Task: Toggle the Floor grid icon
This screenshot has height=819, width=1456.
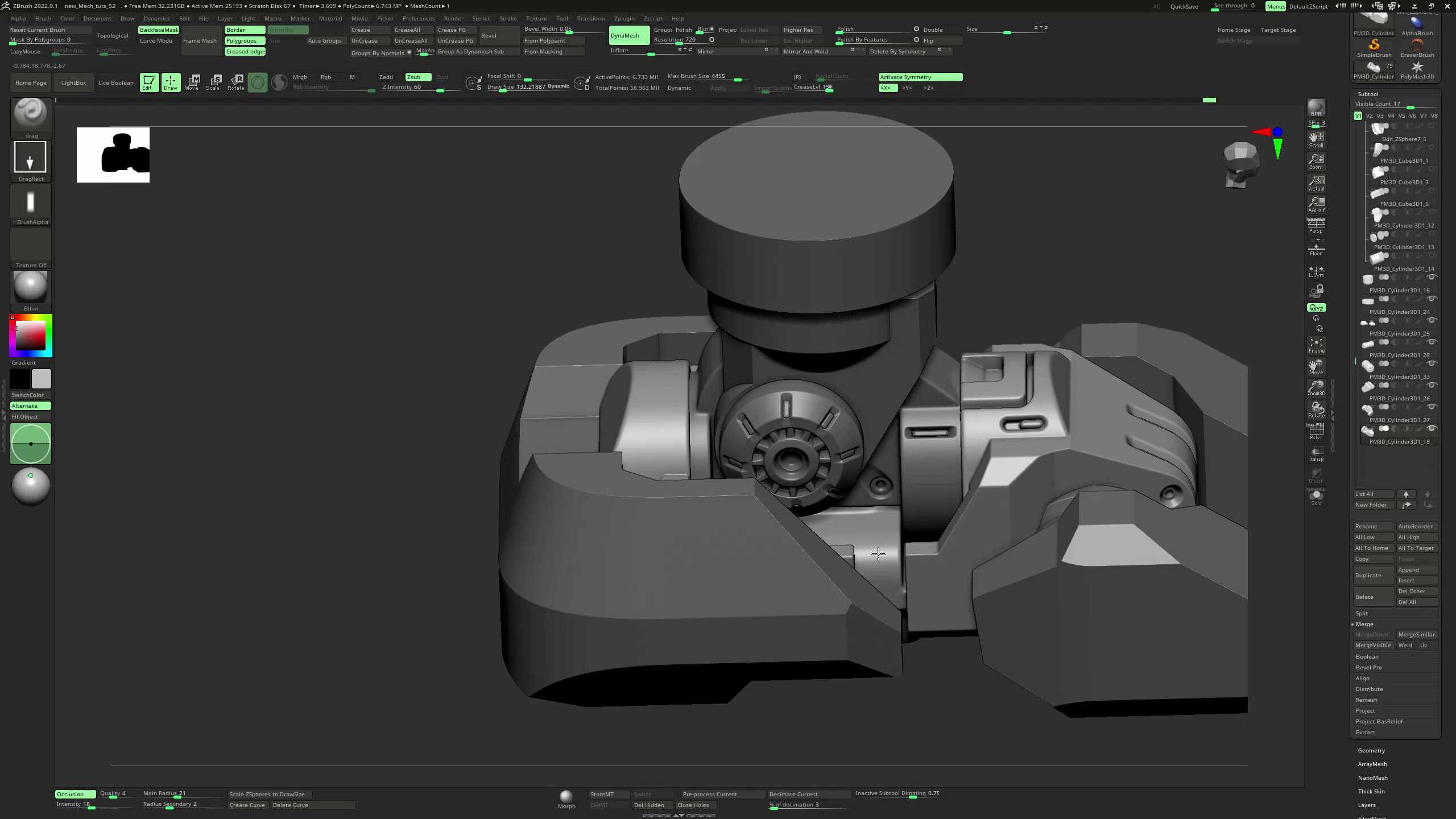Action: click(1316, 247)
